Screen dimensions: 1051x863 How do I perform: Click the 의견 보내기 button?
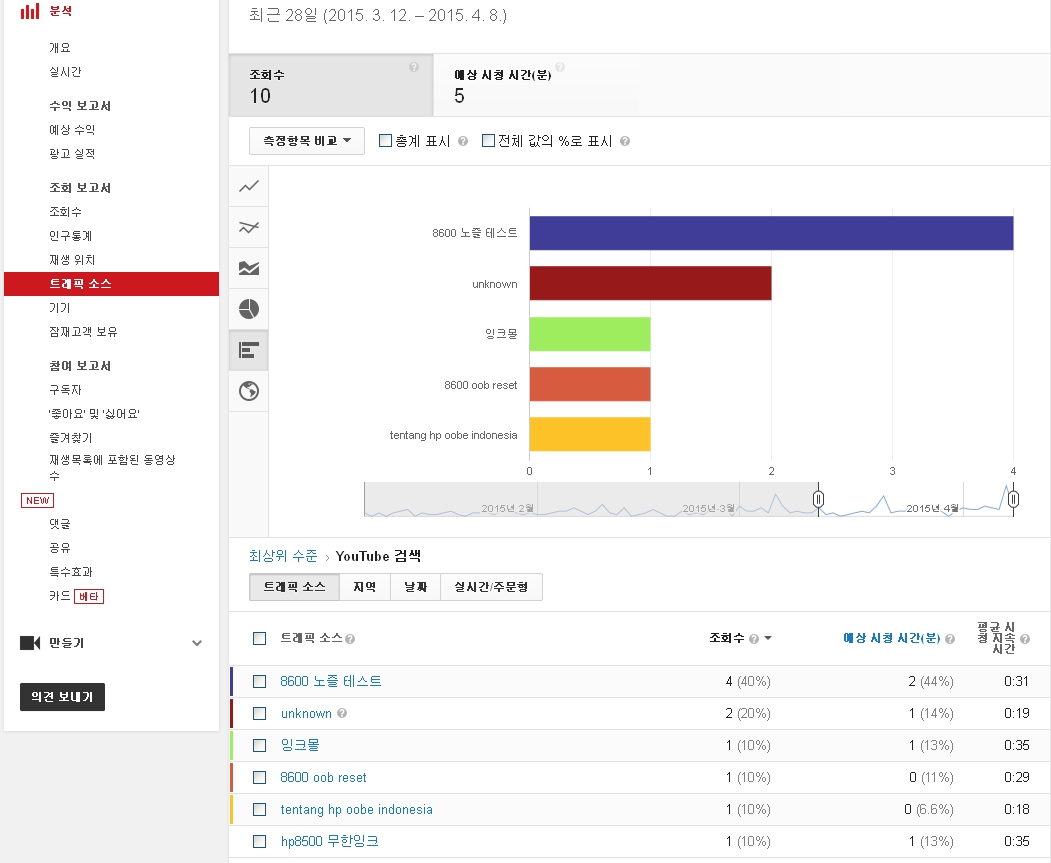pos(62,697)
